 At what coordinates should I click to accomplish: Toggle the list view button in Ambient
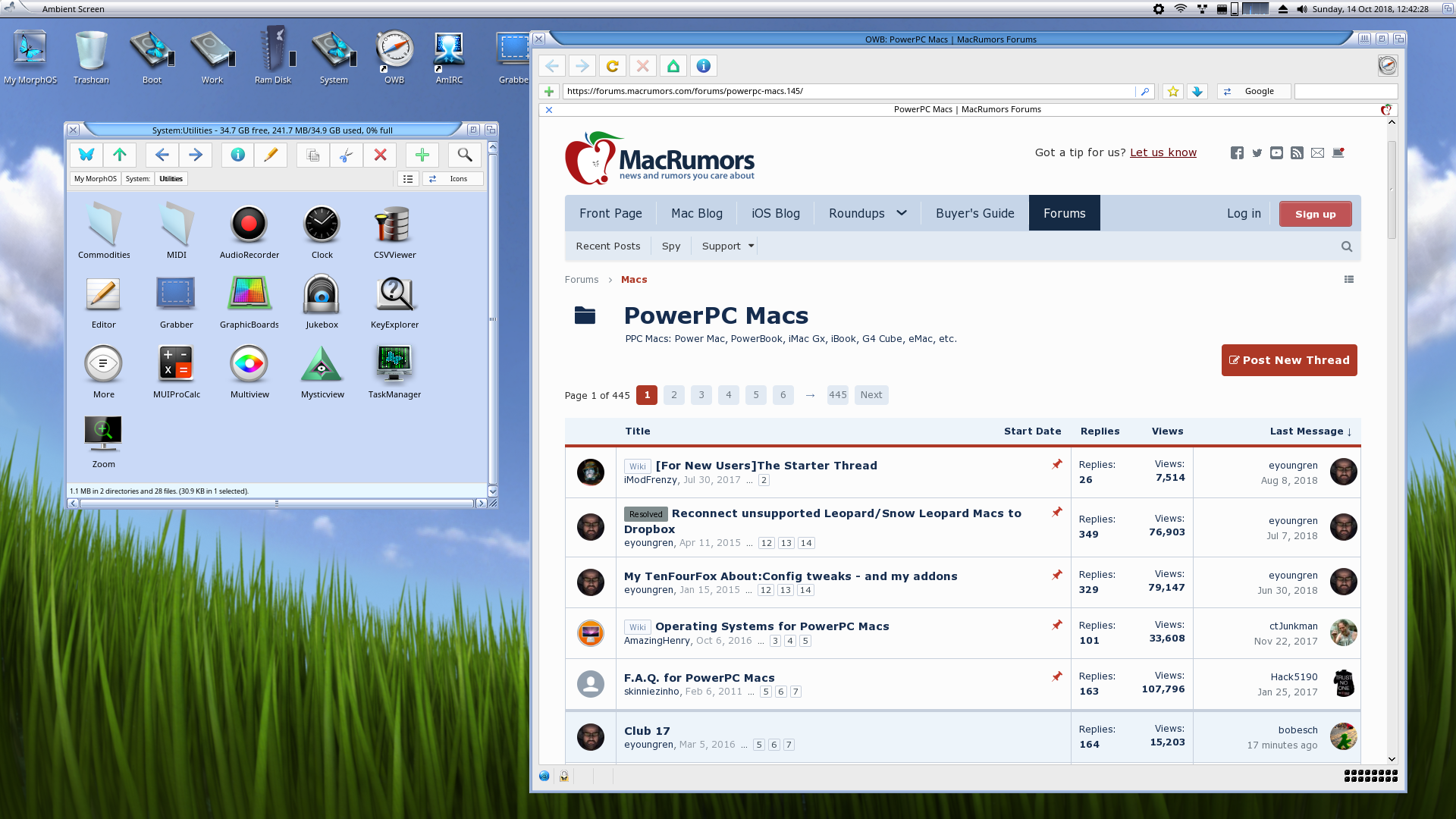[x=408, y=179]
